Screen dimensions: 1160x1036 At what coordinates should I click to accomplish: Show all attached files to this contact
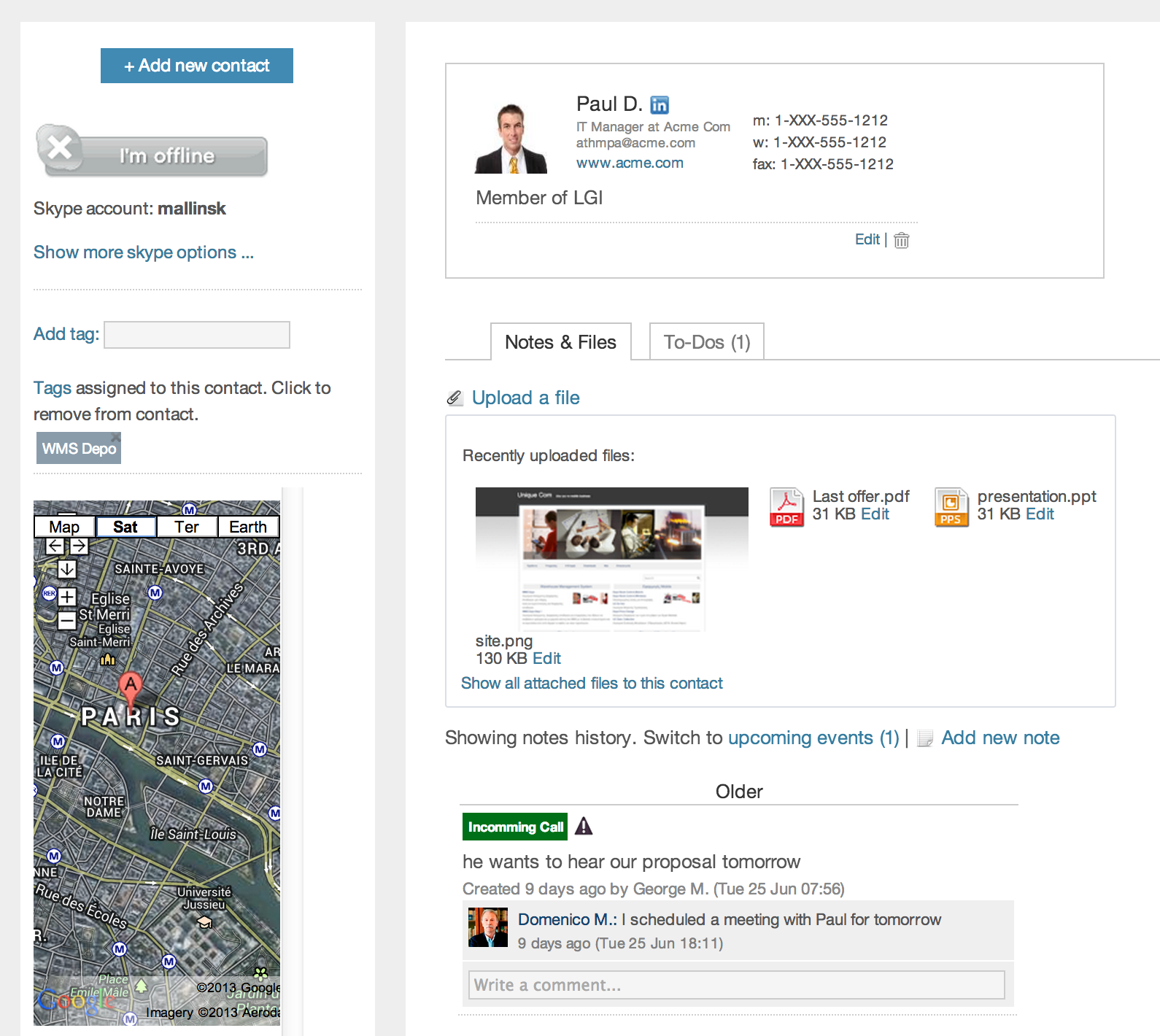[592, 684]
